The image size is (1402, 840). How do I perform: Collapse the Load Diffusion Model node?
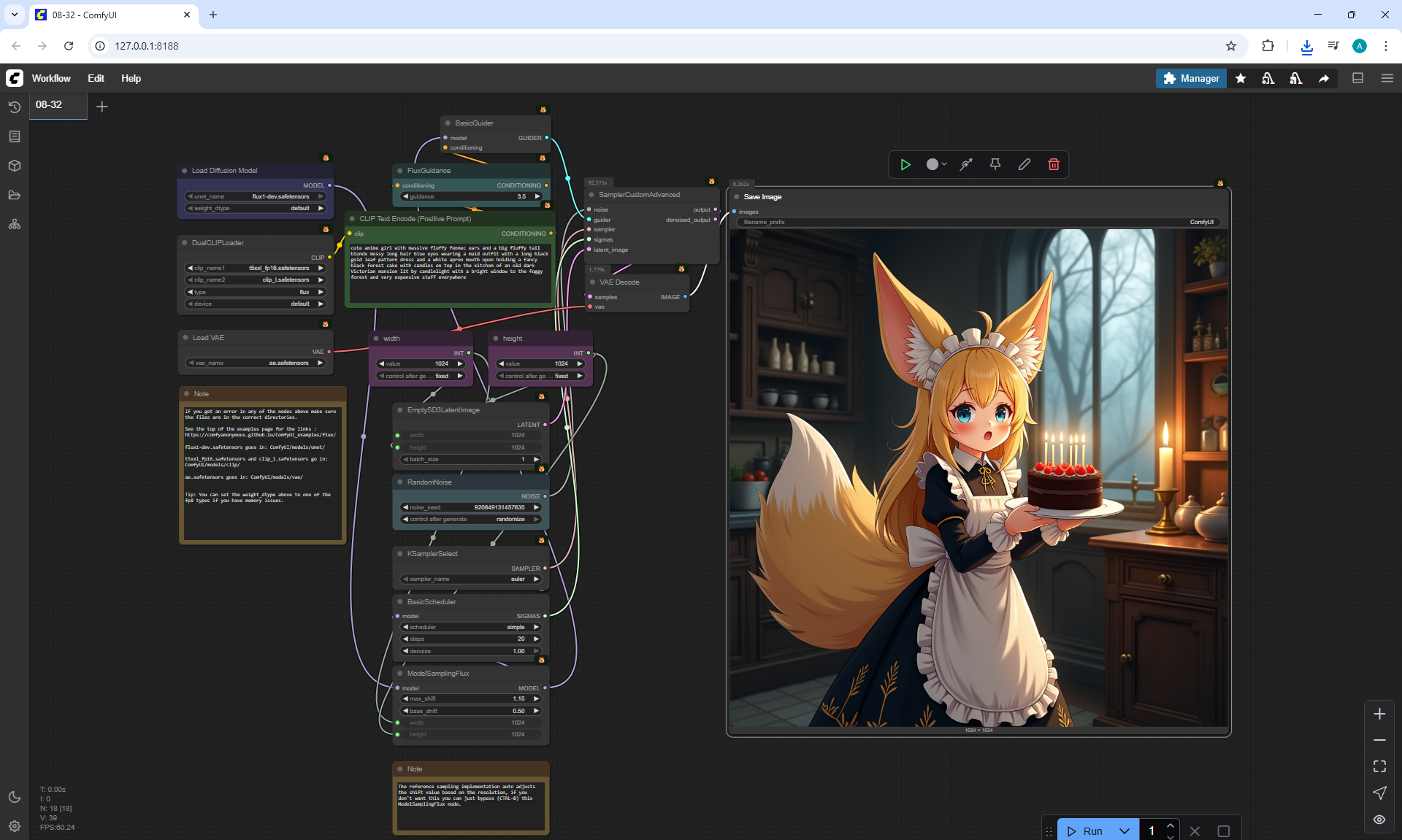click(x=185, y=171)
